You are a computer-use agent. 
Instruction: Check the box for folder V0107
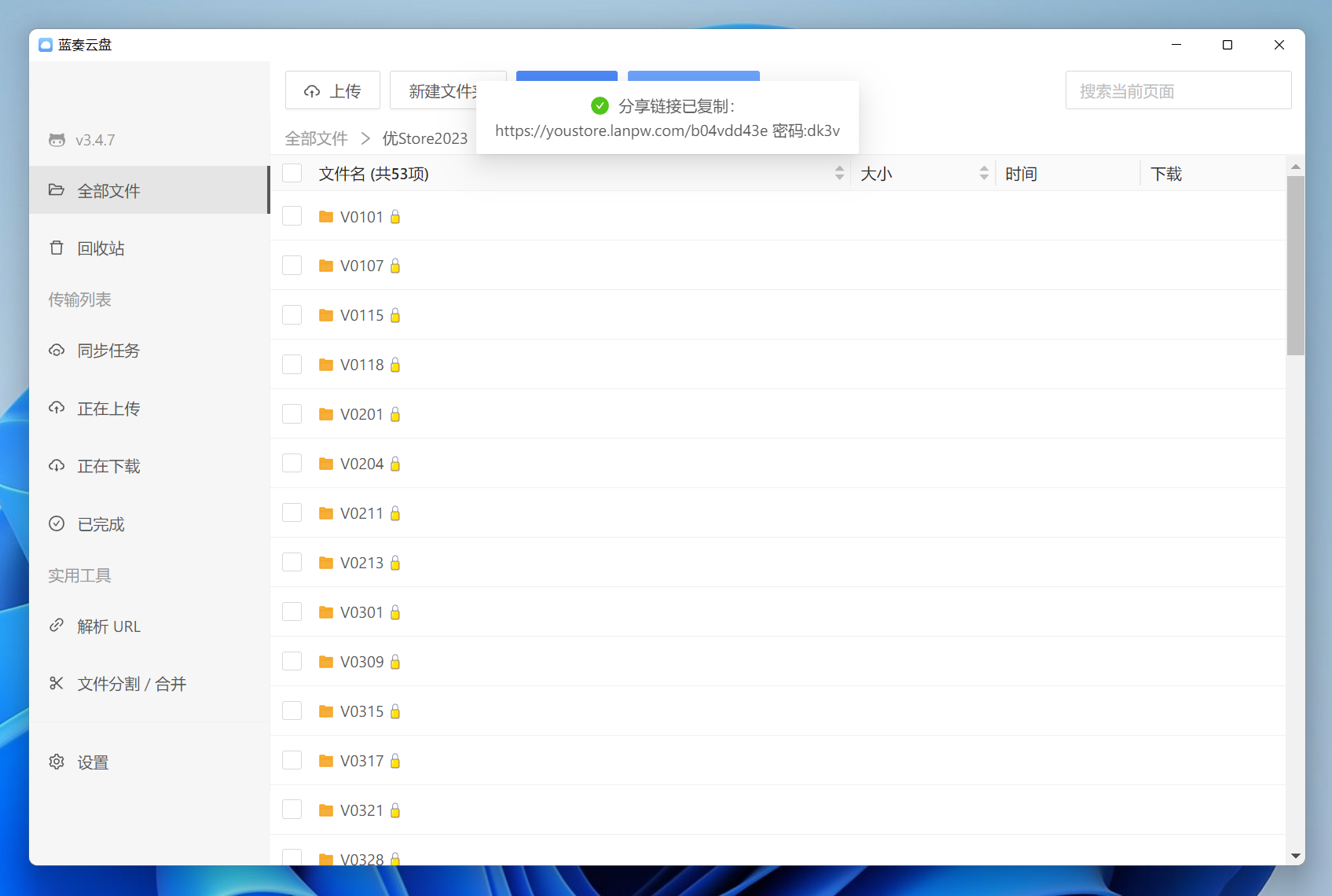pyautogui.click(x=292, y=266)
